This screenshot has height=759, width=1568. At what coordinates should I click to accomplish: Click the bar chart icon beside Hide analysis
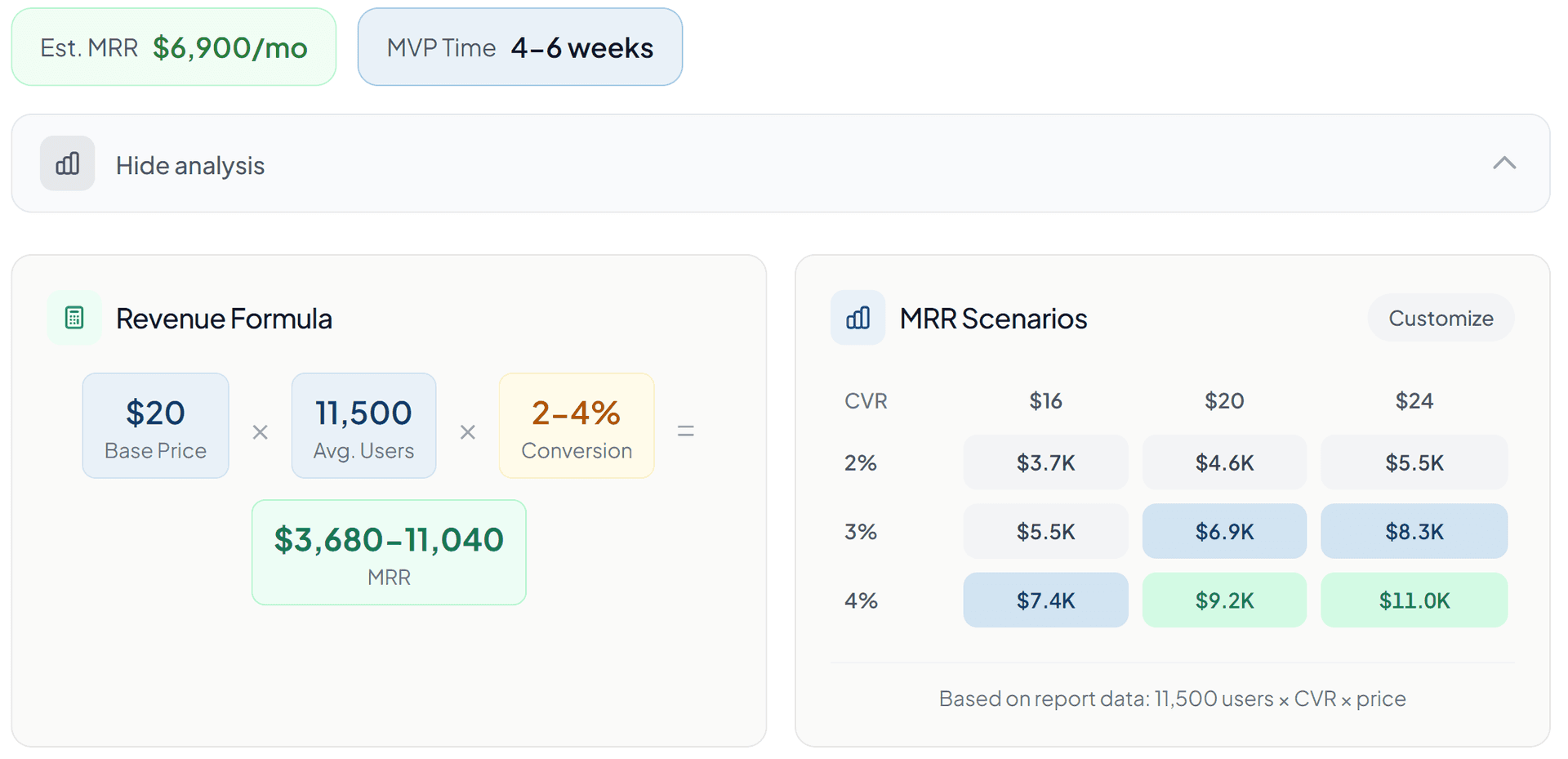pos(68,164)
